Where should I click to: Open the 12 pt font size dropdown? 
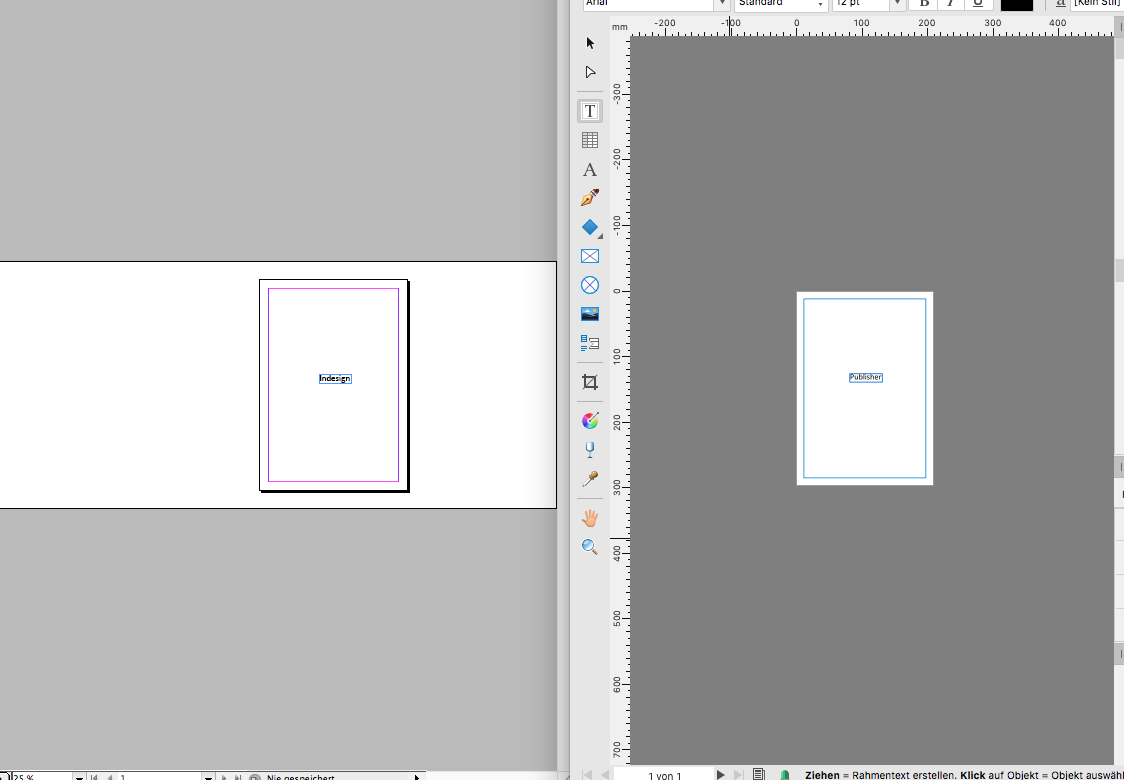[x=896, y=4]
